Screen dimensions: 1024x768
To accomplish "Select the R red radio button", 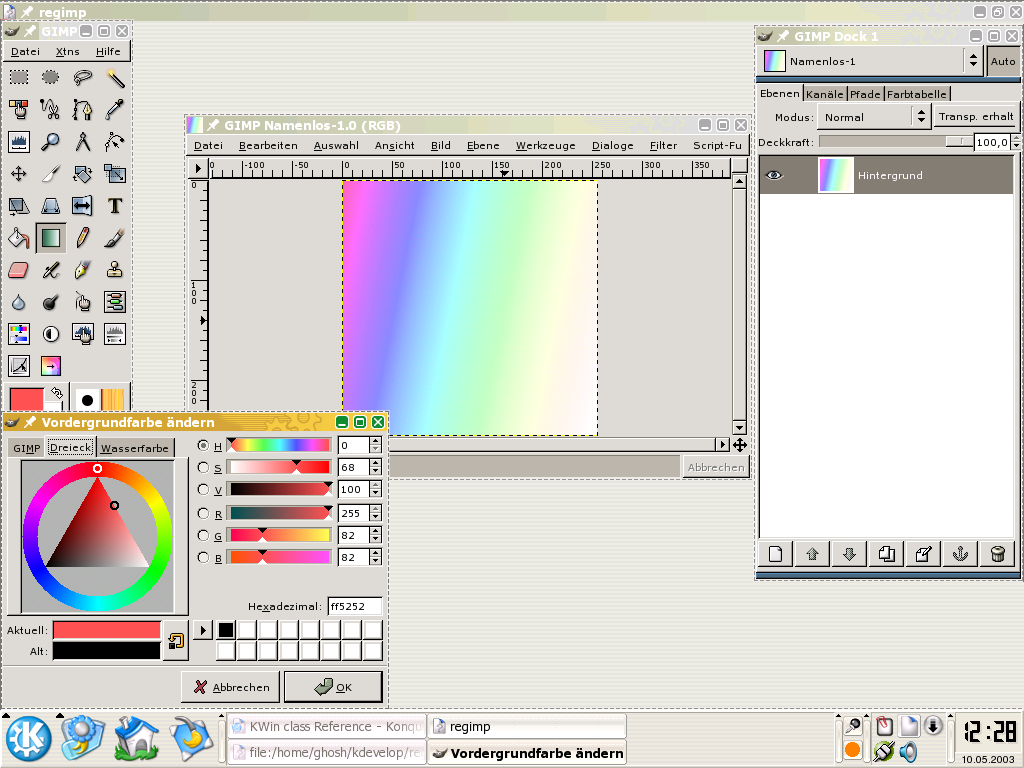I will coord(203,513).
